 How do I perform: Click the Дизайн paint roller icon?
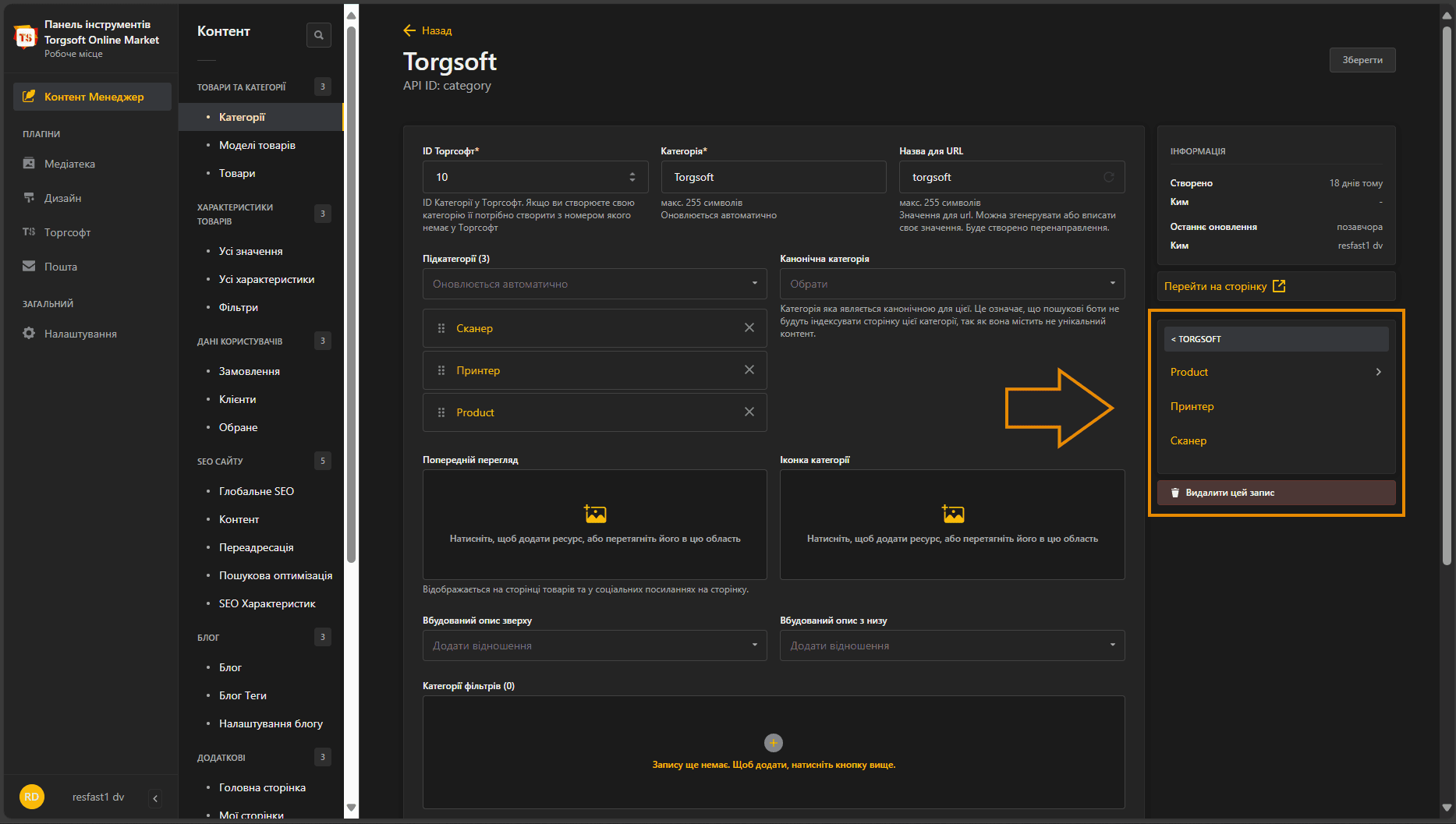[29, 198]
